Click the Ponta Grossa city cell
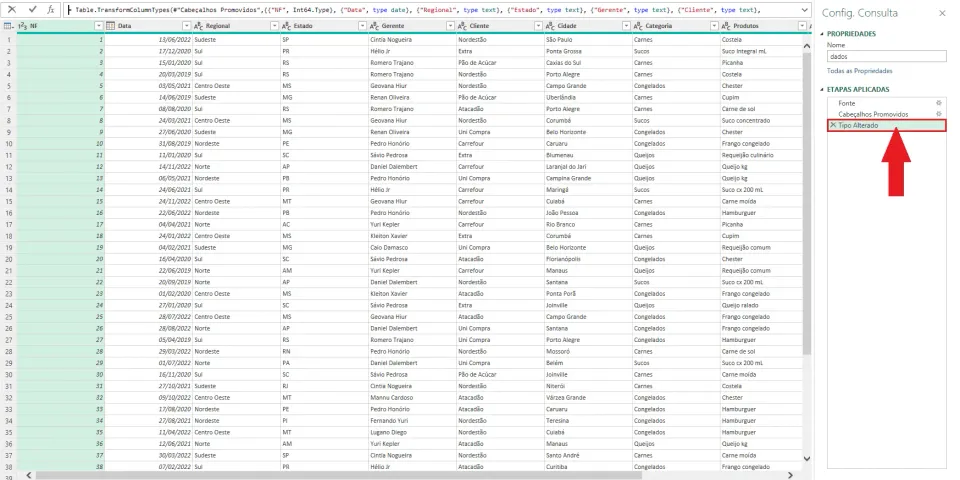 588,51
